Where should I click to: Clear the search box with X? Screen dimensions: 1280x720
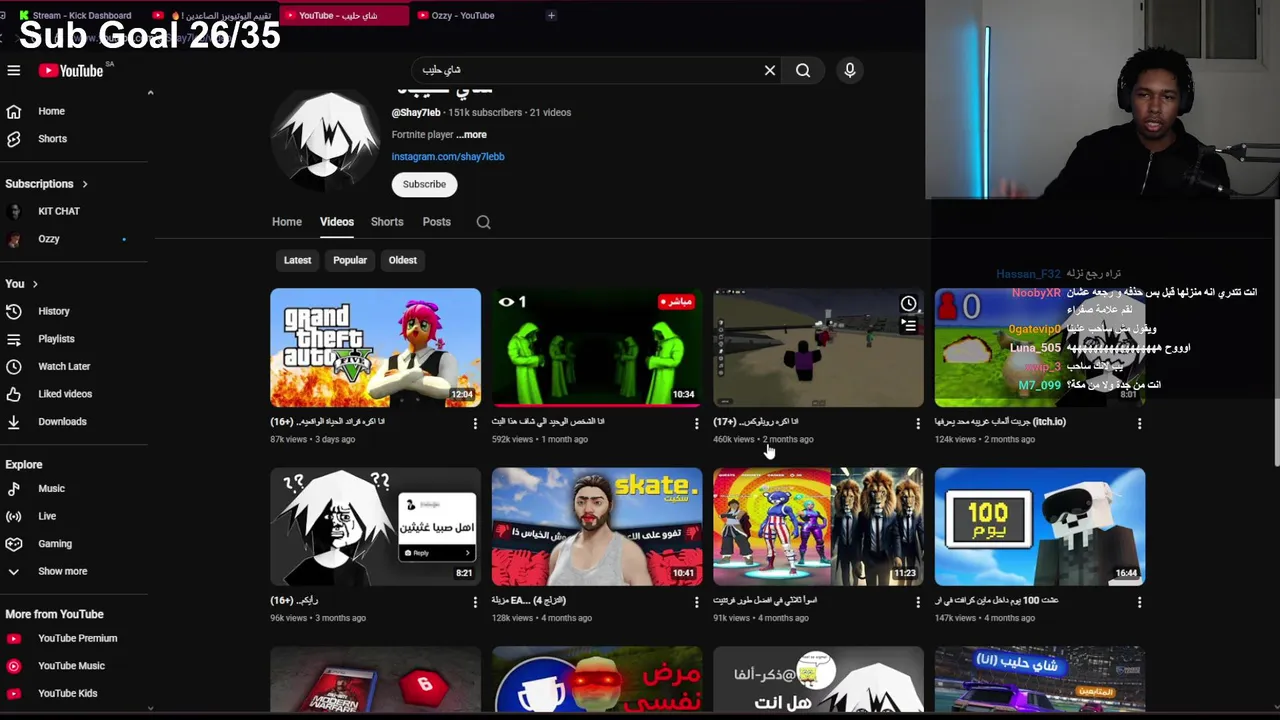(770, 70)
